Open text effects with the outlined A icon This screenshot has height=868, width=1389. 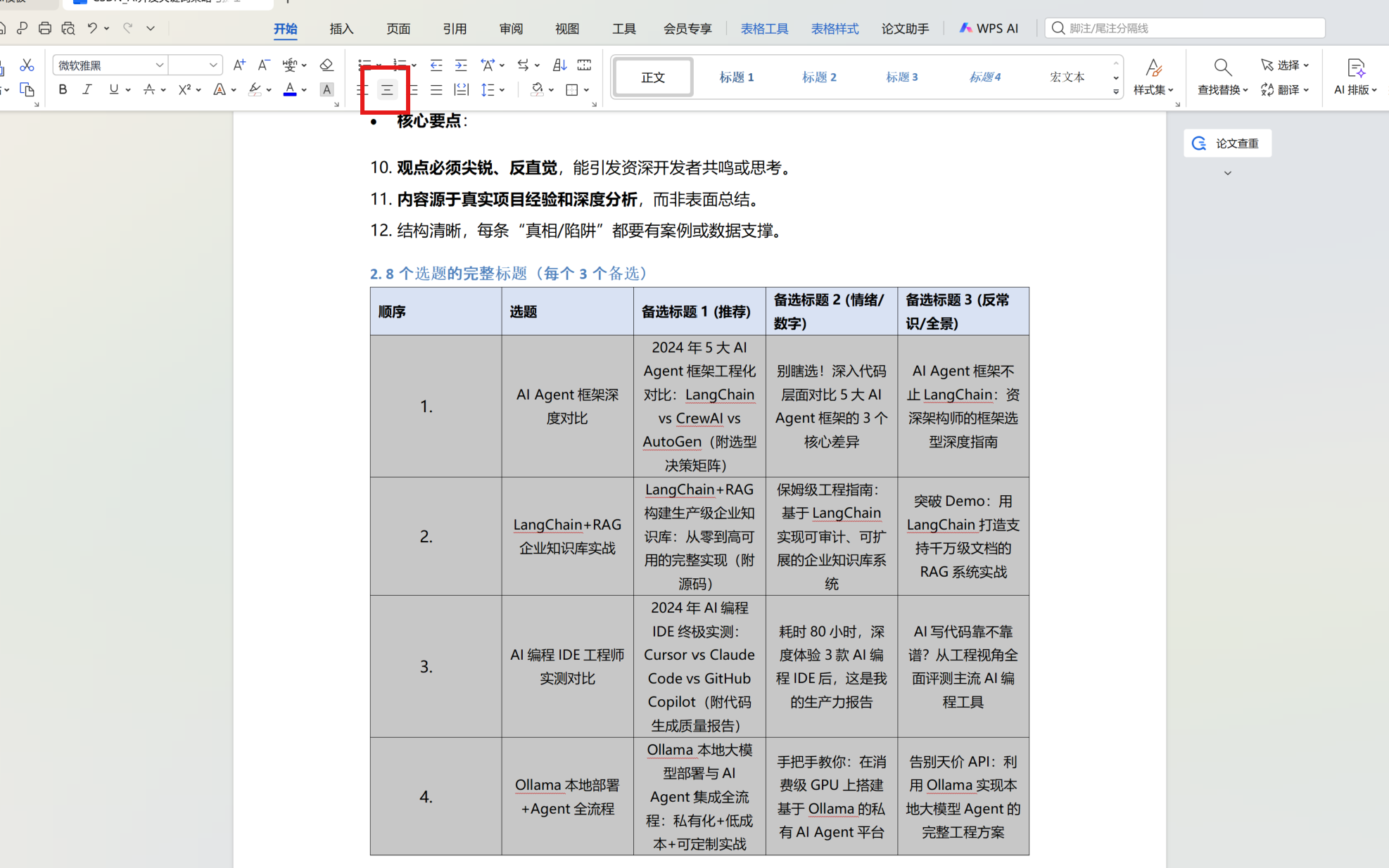tap(220, 89)
